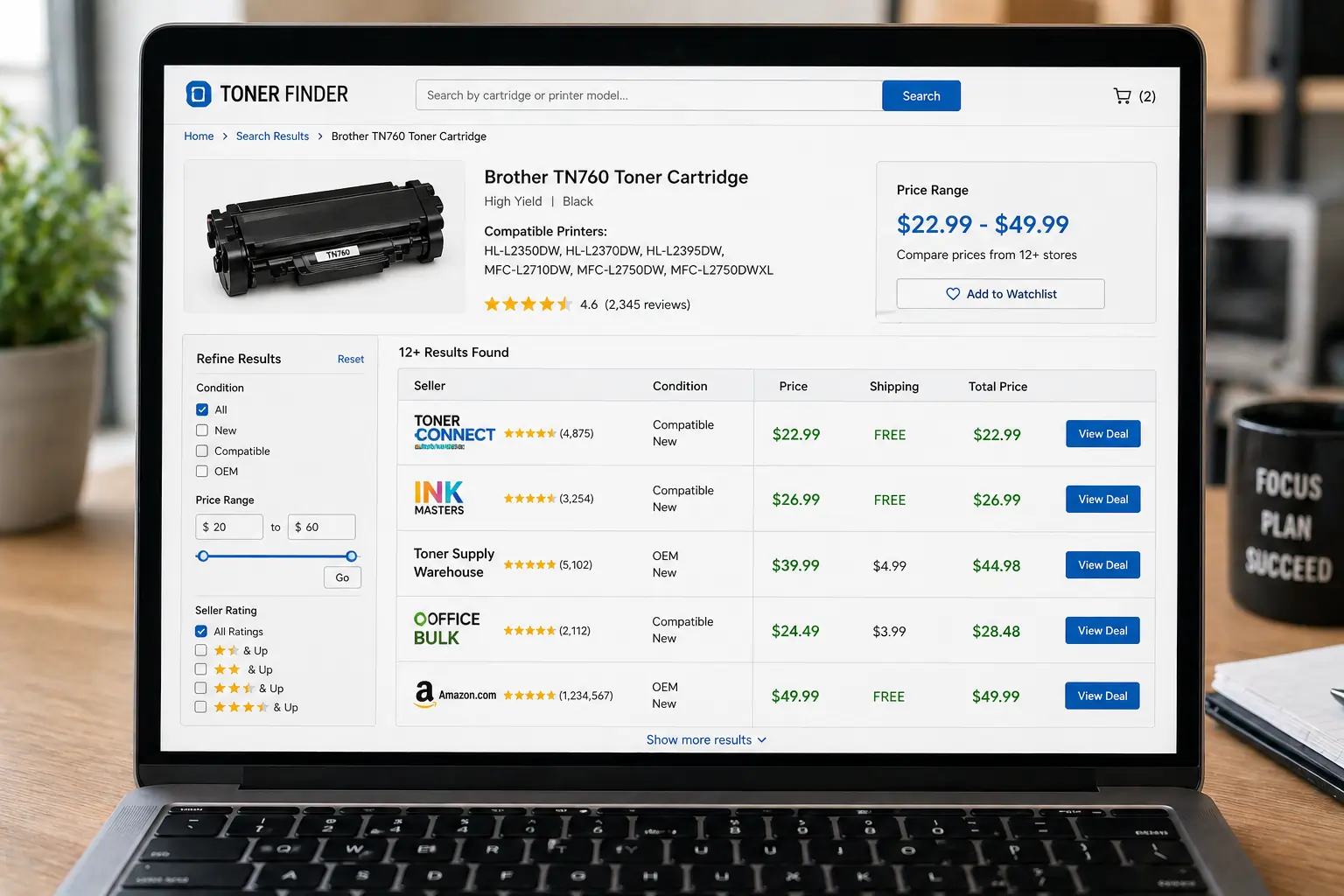Go to Home breadcrumb
This screenshot has width=1344, height=896.
(199, 136)
